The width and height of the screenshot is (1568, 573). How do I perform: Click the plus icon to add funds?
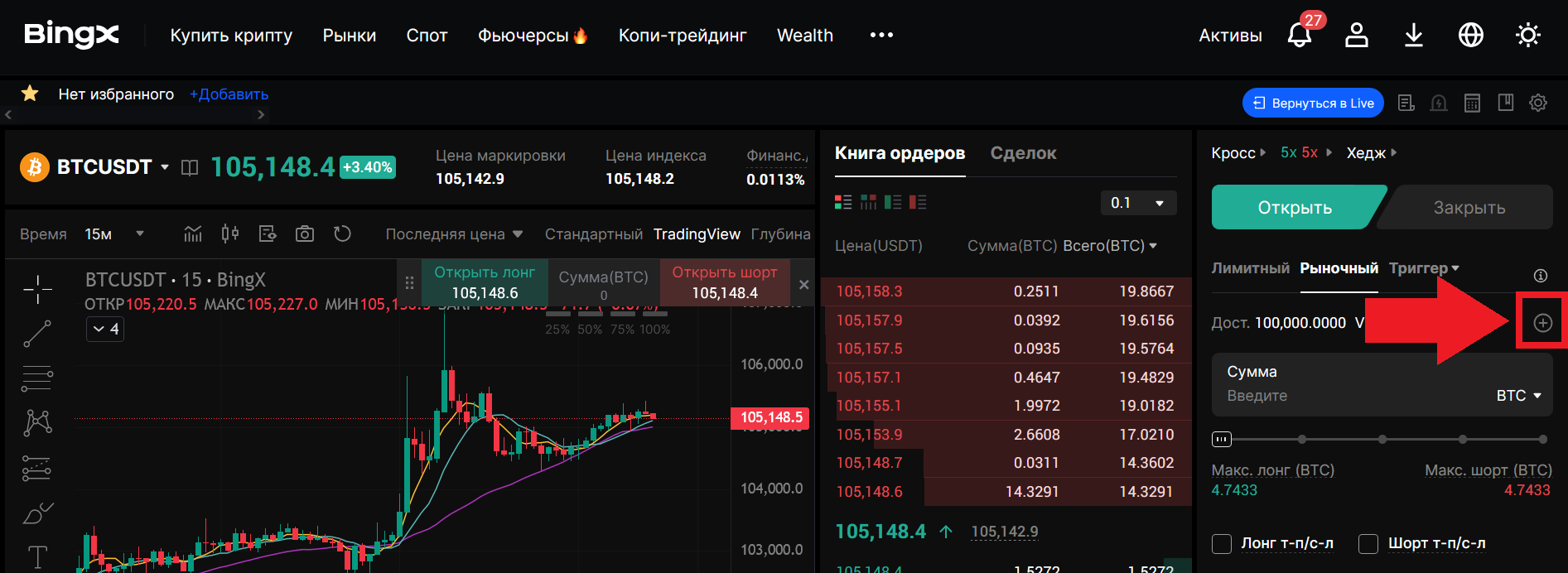1542,323
